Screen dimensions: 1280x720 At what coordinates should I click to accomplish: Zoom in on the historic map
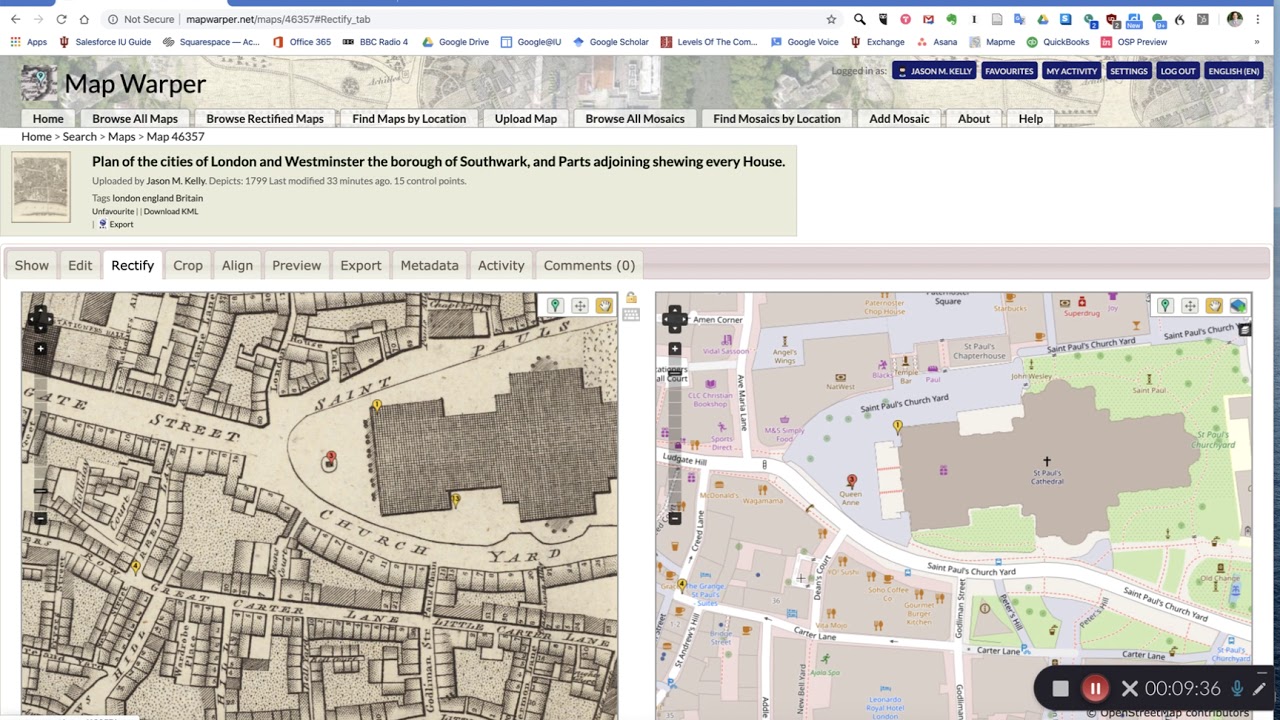[x=40, y=349]
